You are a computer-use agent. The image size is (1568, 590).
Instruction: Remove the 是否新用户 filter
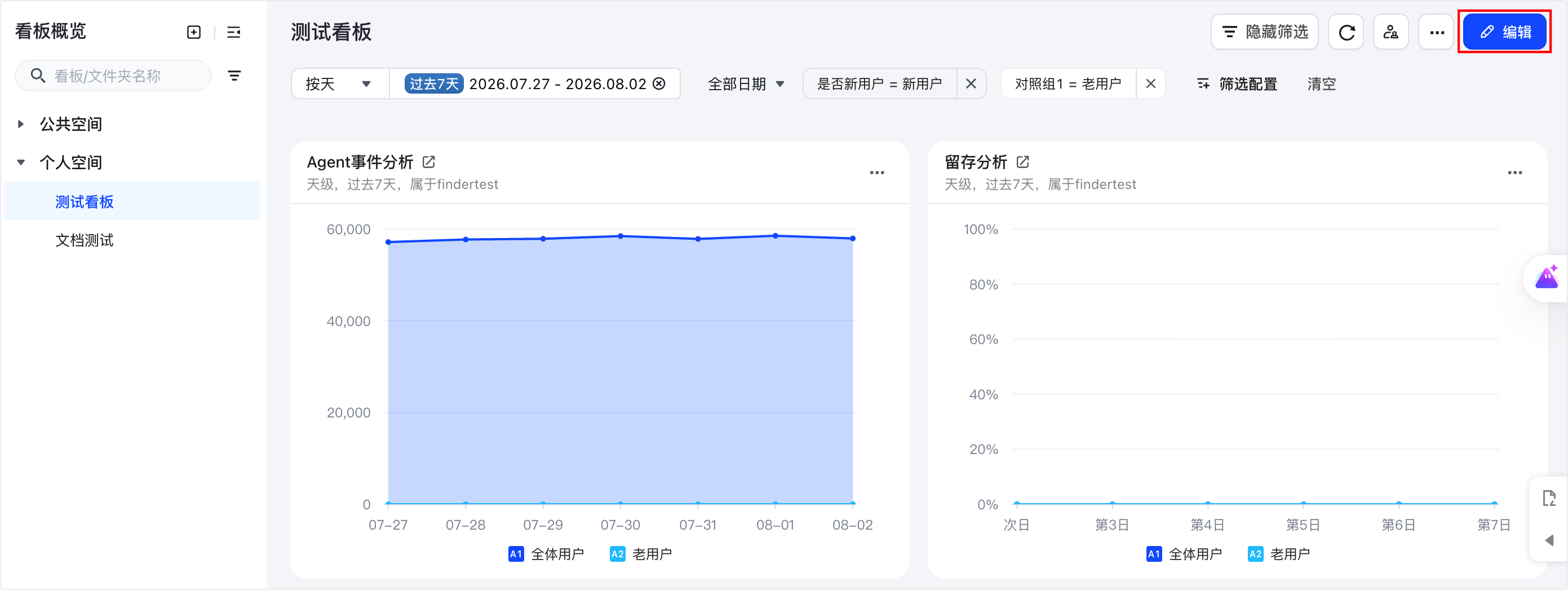click(972, 84)
